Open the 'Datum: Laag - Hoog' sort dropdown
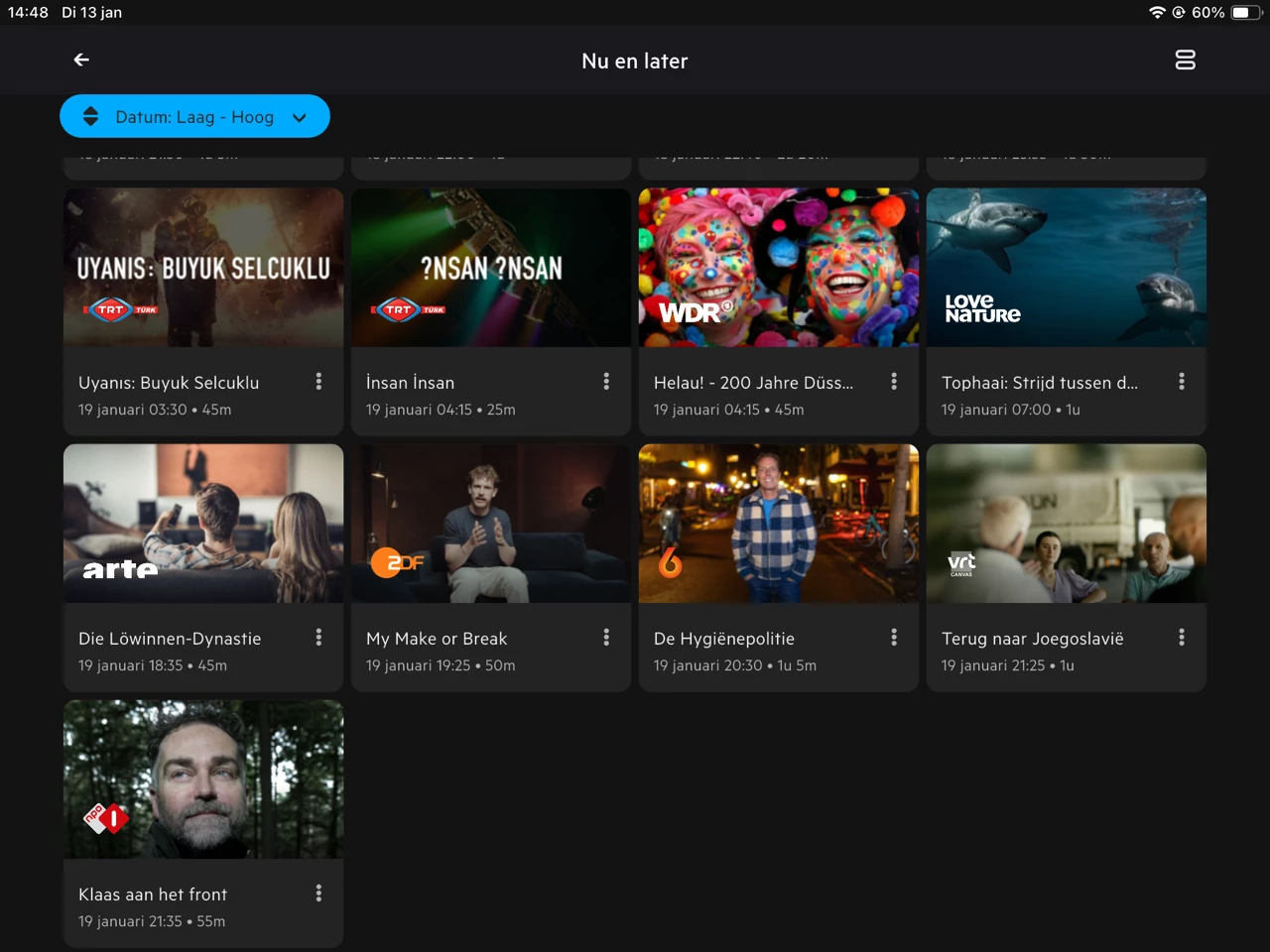The image size is (1270, 952). coord(194,117)
